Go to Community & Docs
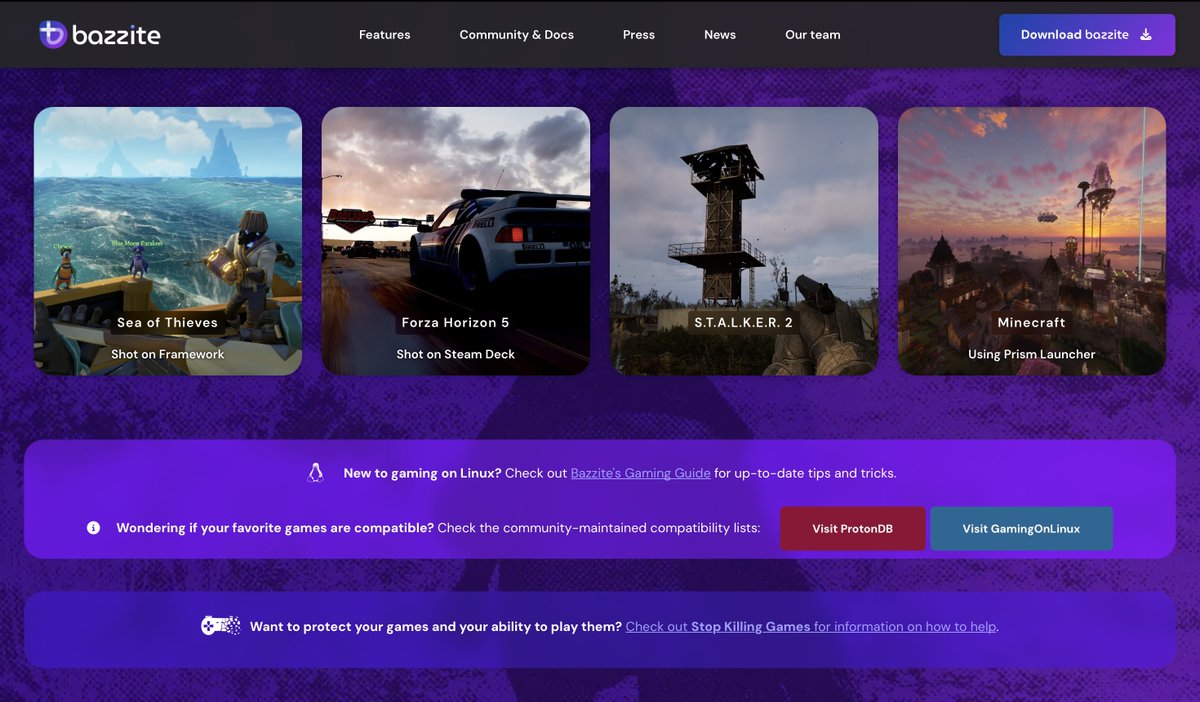 pyautogui.click(x=517, y=35)
